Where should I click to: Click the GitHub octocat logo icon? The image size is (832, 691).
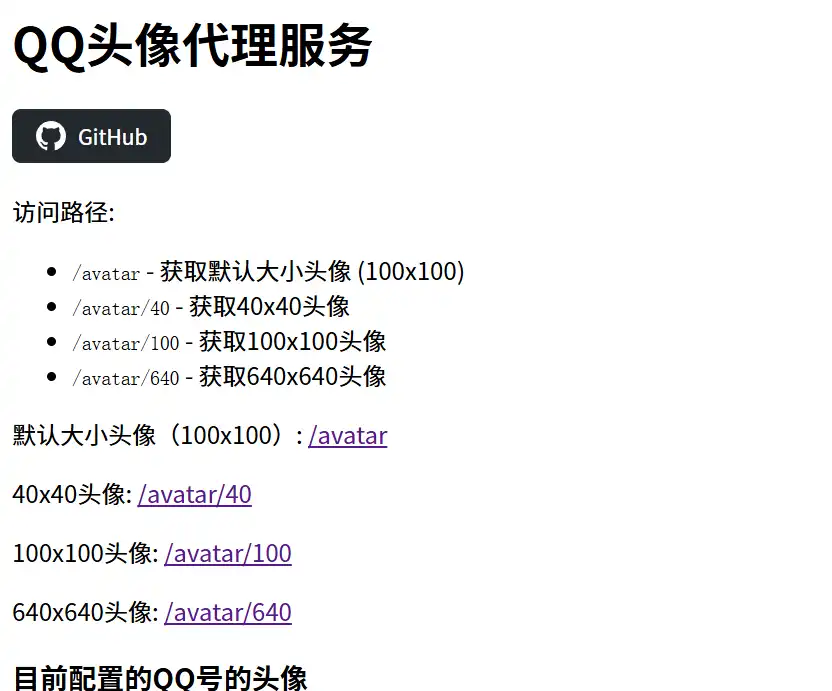click(x=50, y=137)
